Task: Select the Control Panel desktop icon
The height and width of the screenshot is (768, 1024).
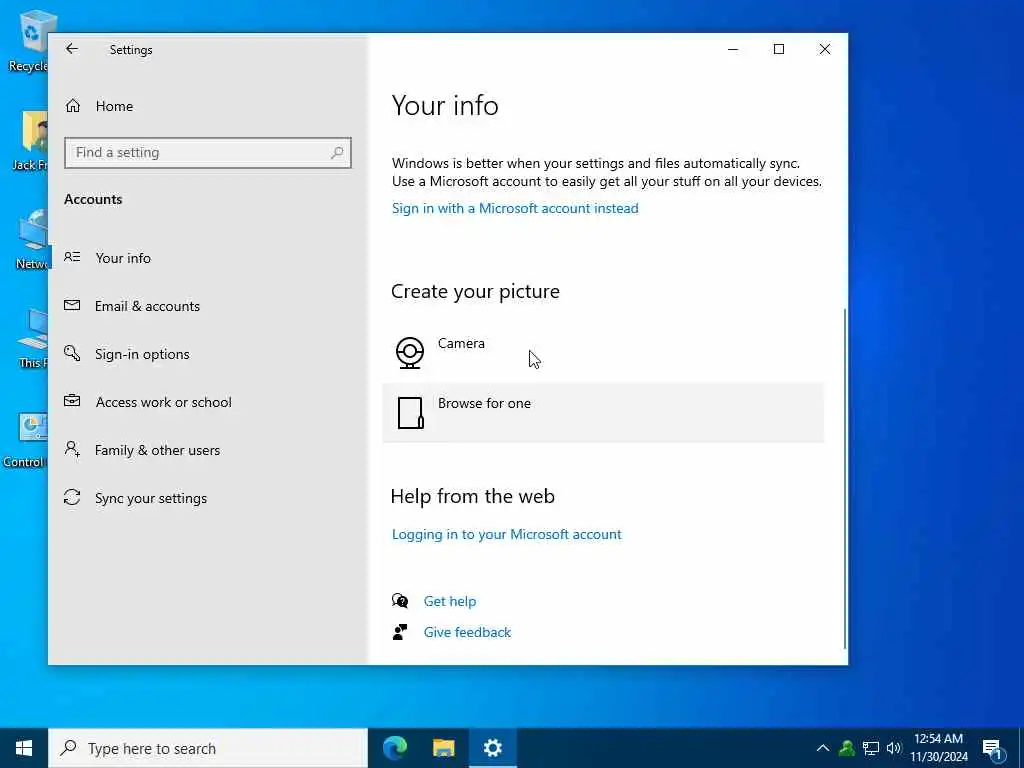Action: click(26, 440)
